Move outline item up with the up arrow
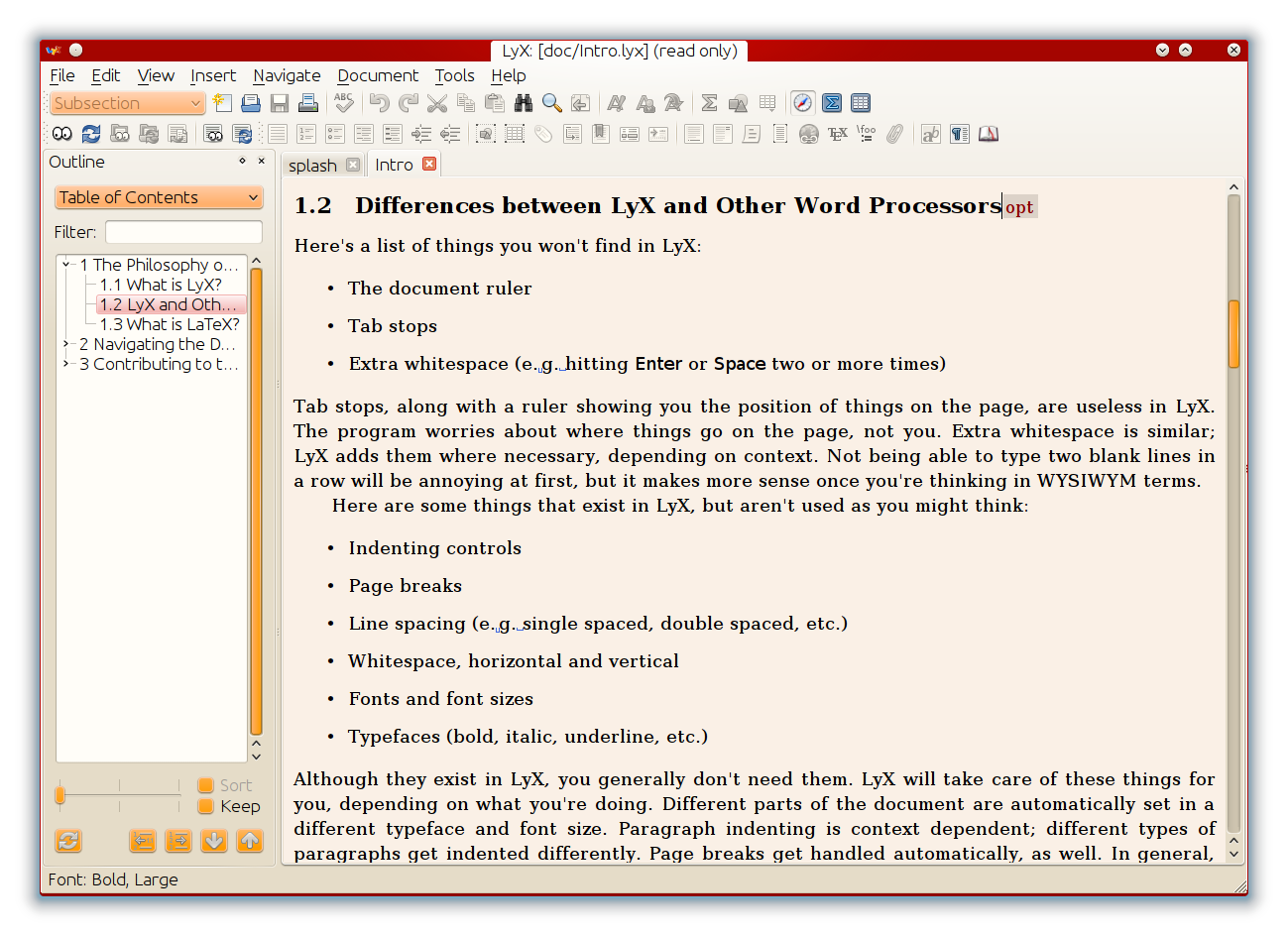1288x936 pixels. pyautogui.click(x=250, y=841)
